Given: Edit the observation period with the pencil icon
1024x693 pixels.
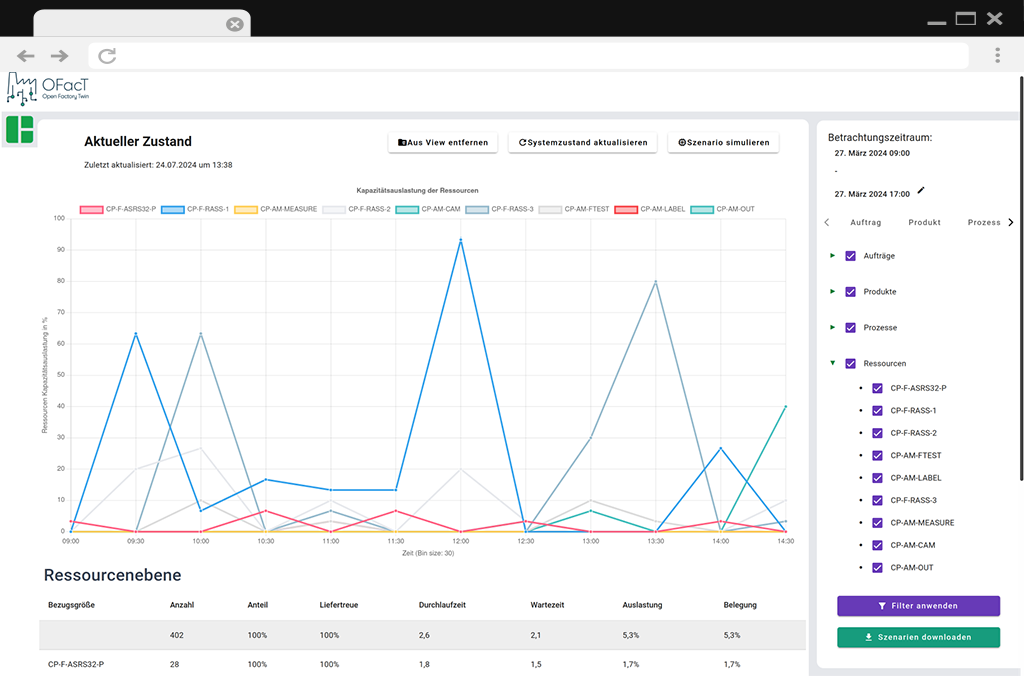Looking at the screenshot, I should 921,191.
